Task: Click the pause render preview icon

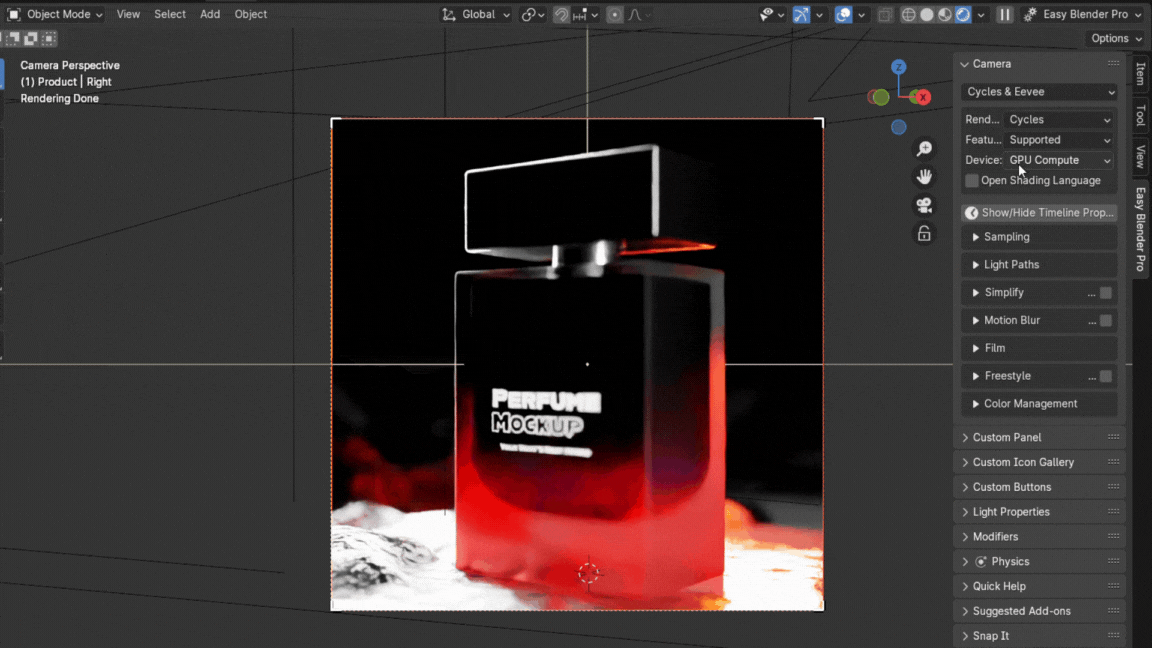Action: (1004, 15)
